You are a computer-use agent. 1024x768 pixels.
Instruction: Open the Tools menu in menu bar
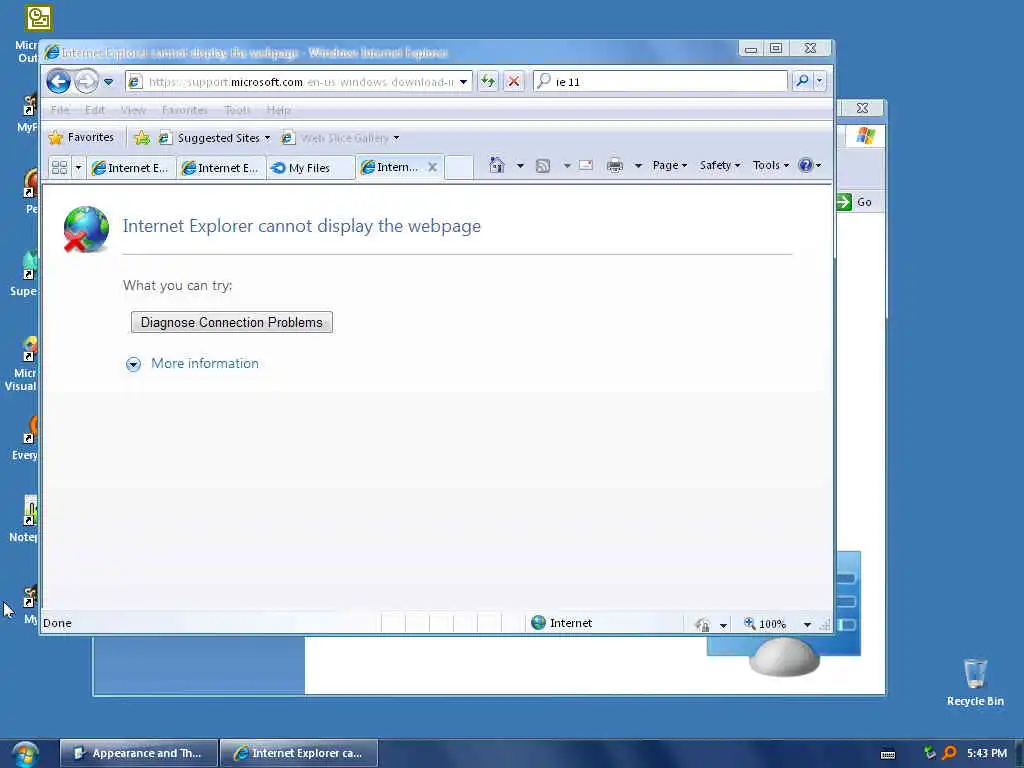coord(237,110)
